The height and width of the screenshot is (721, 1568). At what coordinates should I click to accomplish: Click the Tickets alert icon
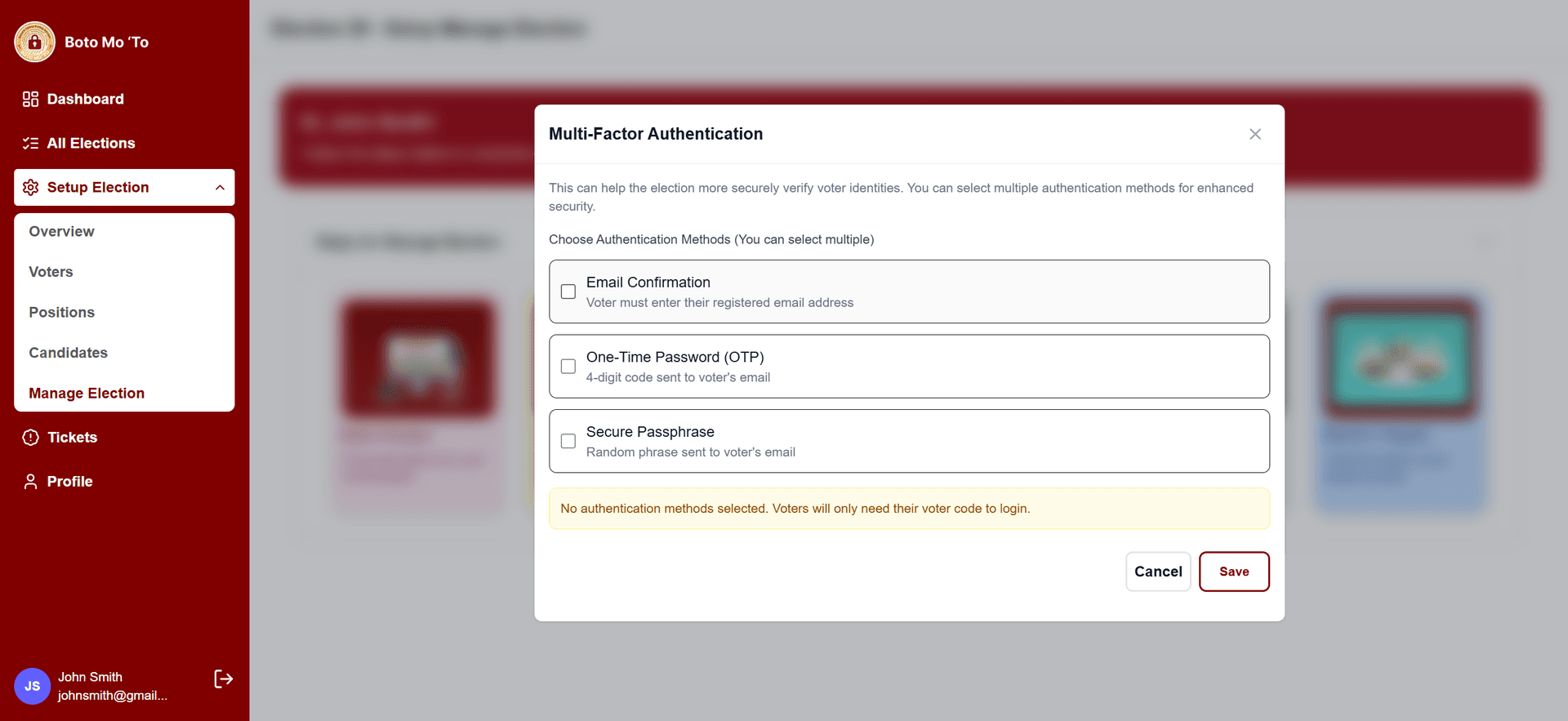click(x=30, y=438)
